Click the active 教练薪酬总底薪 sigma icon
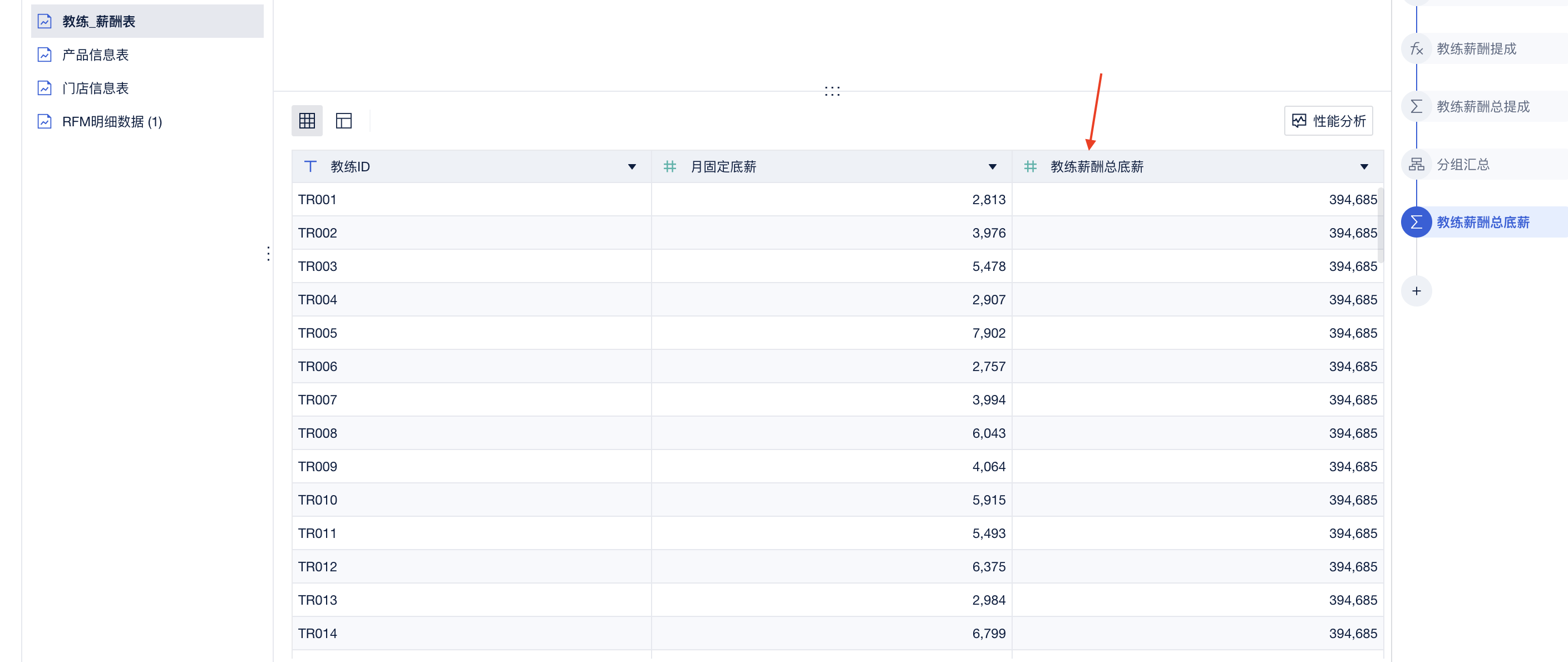1568x662 pixels. [x=1416, y=222]
